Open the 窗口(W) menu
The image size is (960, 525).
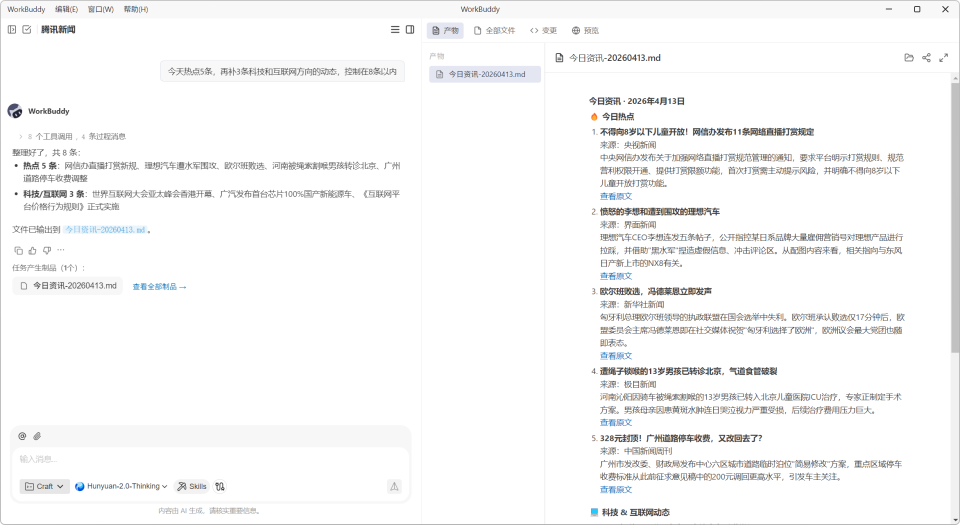coord(100,9)
